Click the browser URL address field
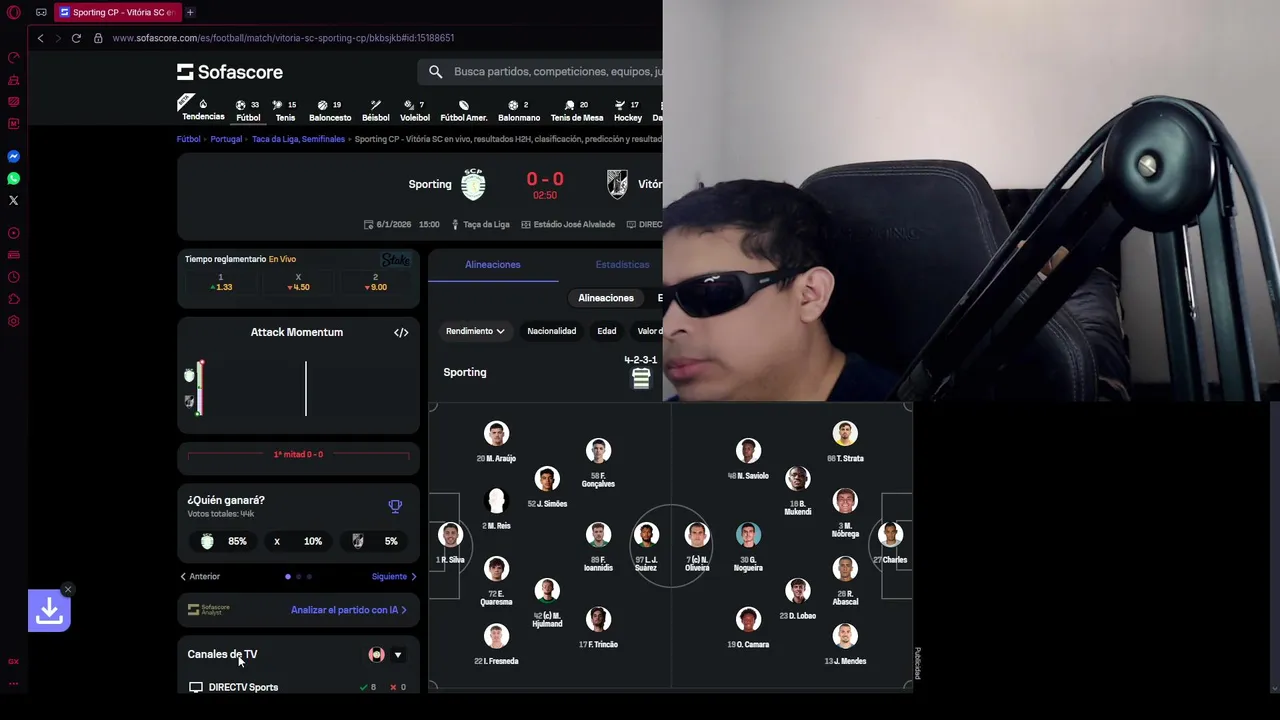The height and width of the screenshot is (720, 1280). [283, 38]
